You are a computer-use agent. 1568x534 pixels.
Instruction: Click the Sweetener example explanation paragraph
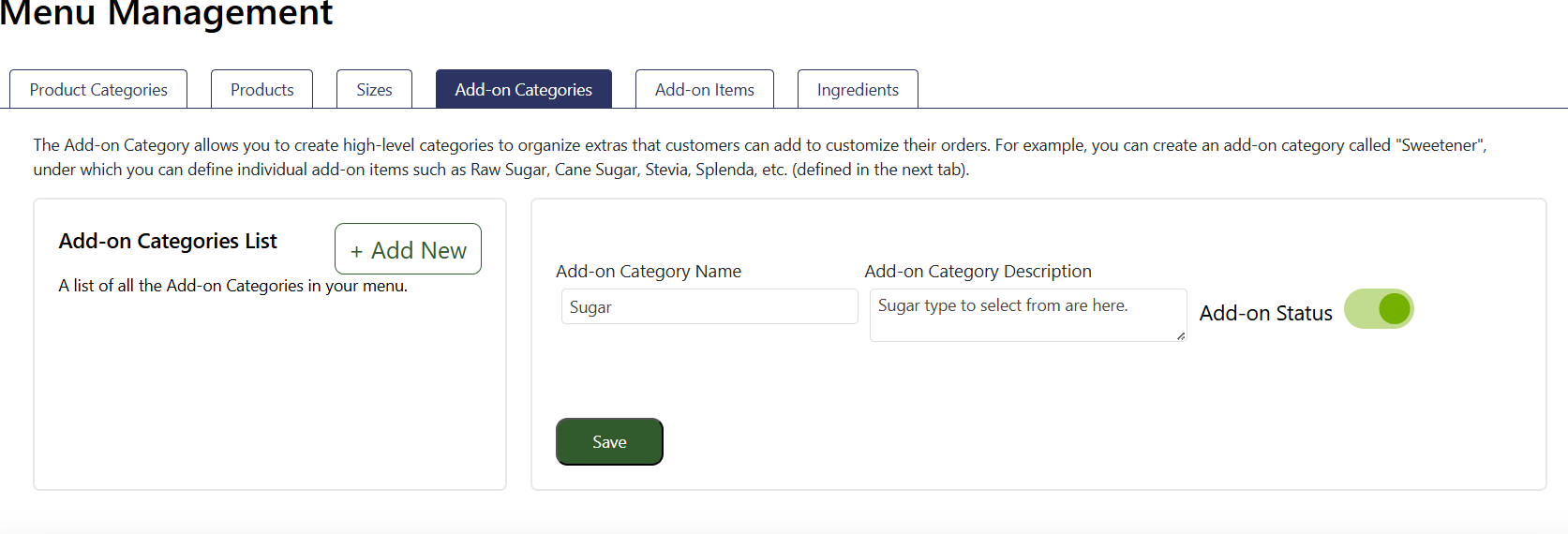(x=759, y=157)
